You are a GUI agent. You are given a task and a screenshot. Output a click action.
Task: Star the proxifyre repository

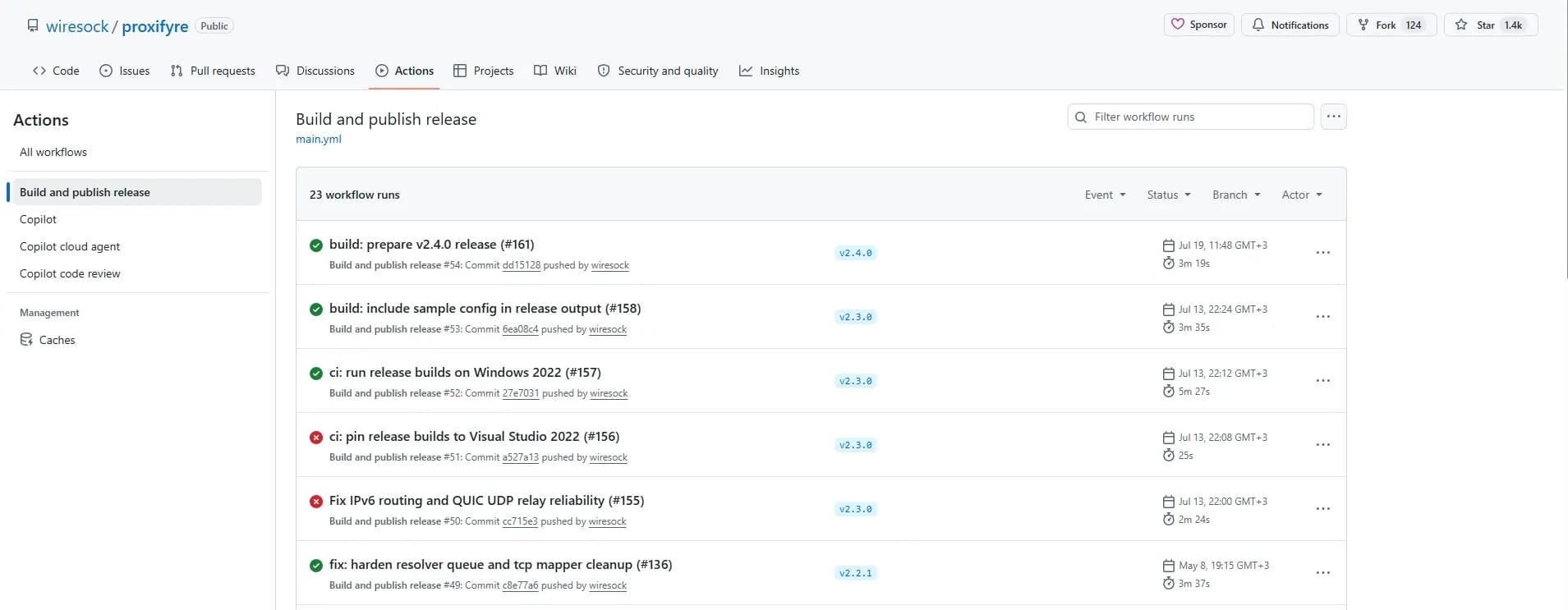1490,25
